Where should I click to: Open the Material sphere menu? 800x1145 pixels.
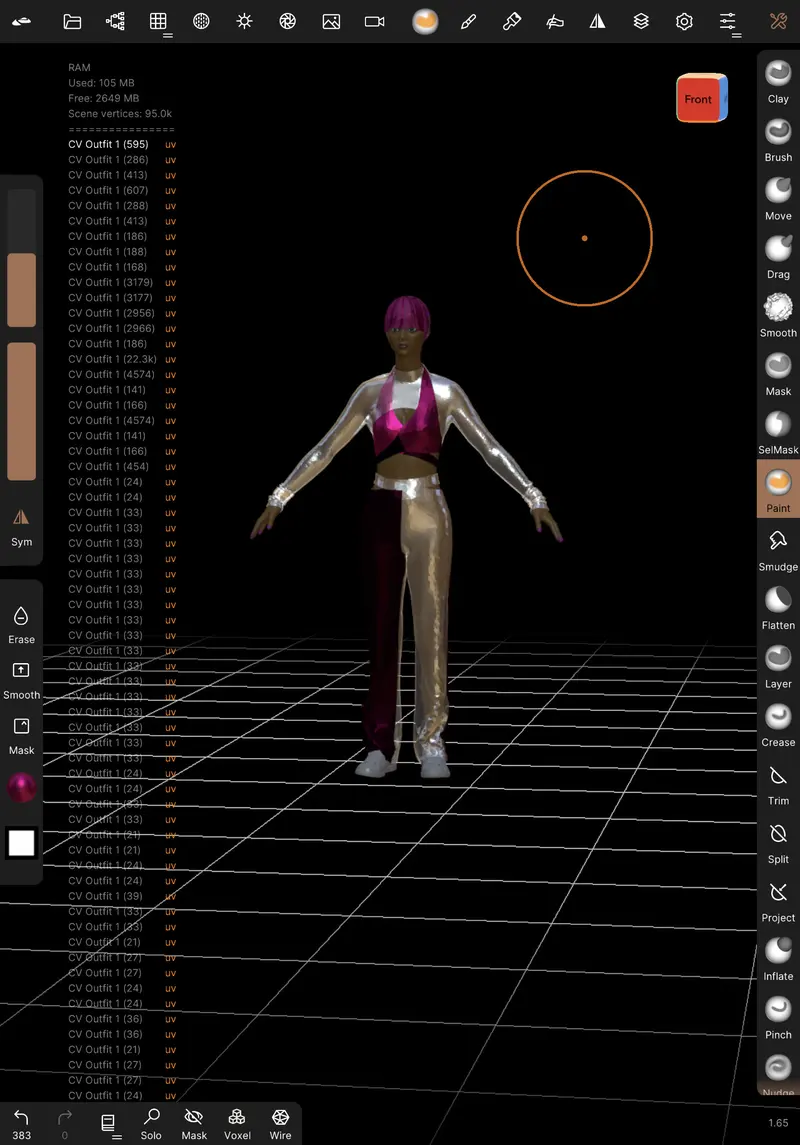[x=201, y=21]
